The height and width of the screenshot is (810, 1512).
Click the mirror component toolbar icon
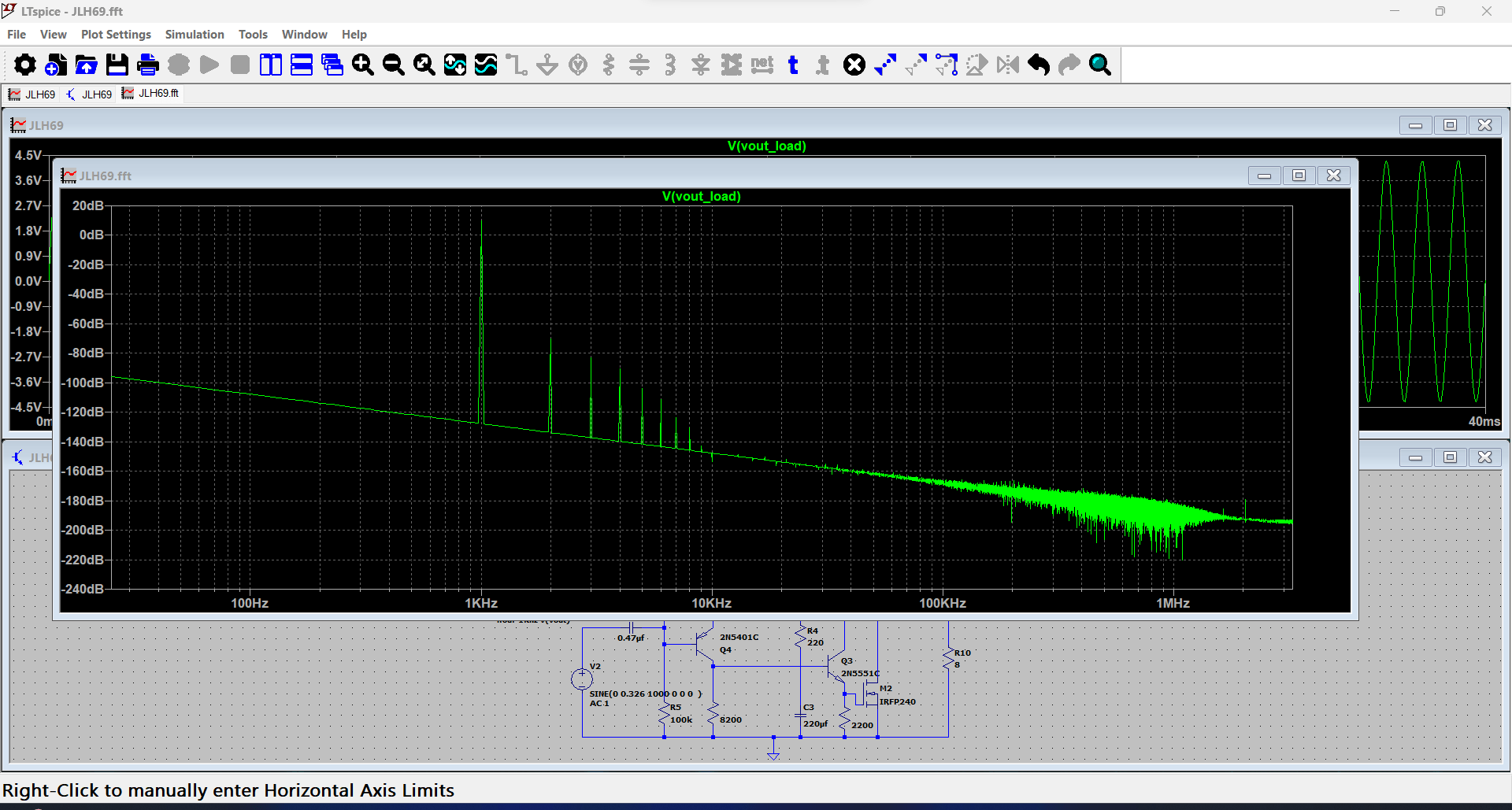pos(1008,65)
